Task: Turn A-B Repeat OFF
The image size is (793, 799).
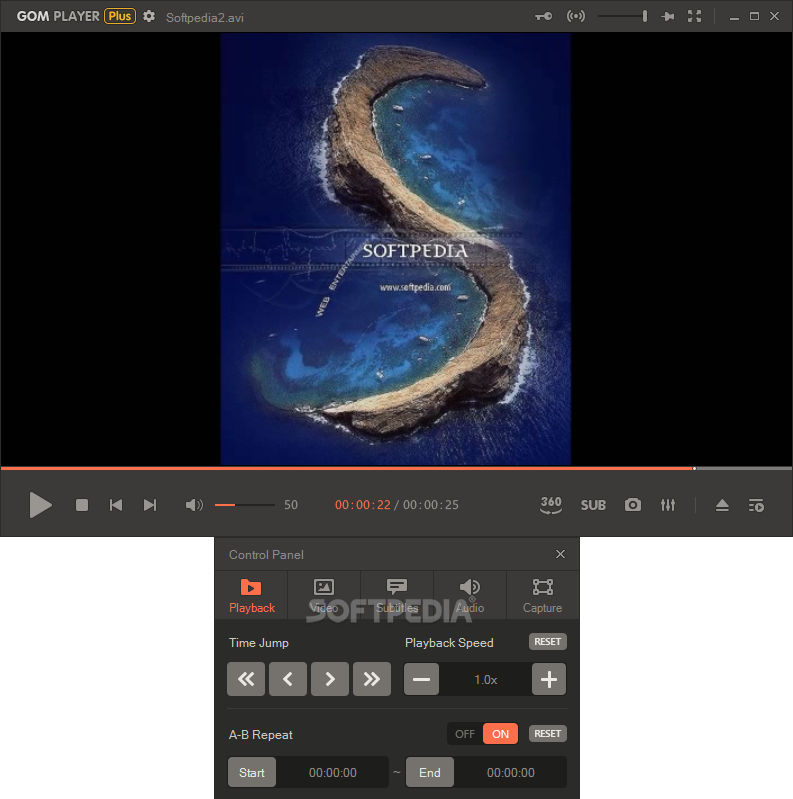Action: coord(465,734)
